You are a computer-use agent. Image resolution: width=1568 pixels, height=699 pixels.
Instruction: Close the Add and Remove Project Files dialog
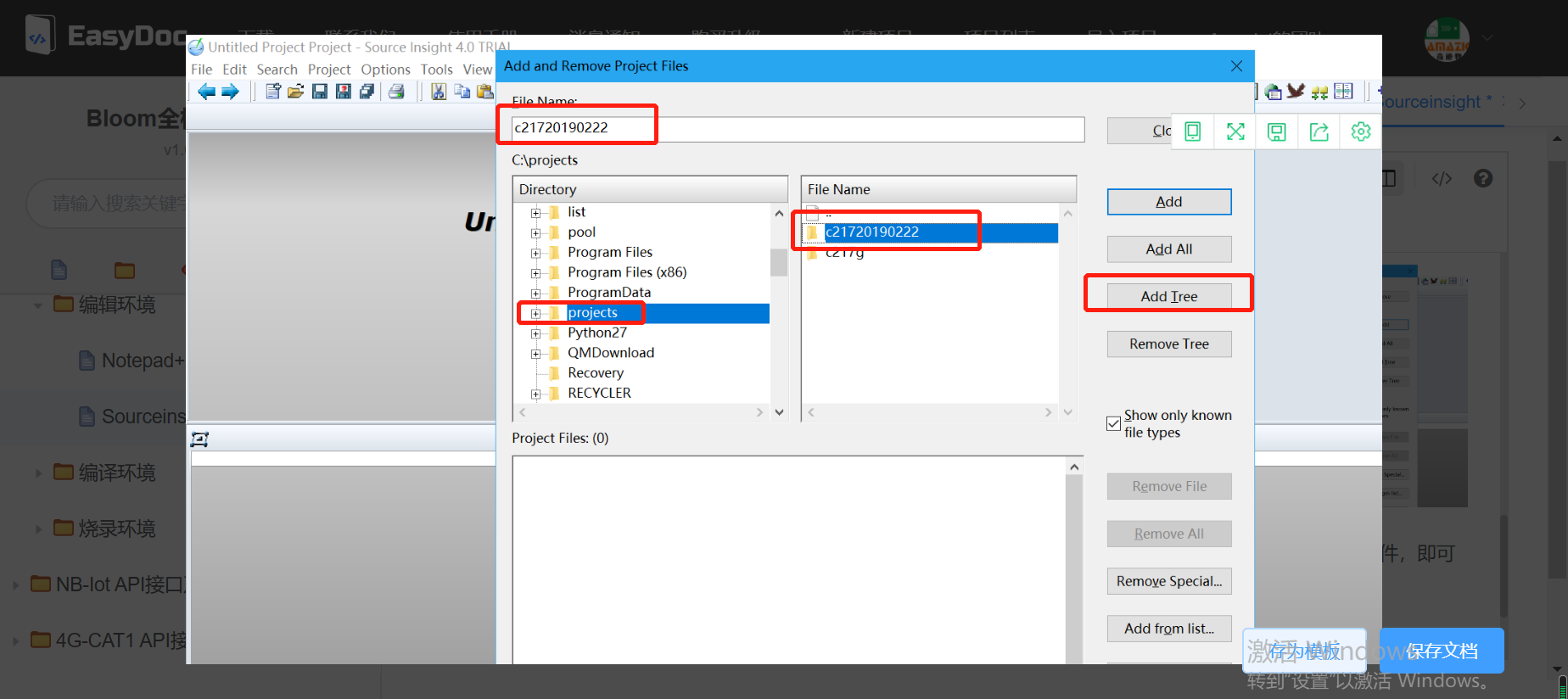[x=1236, y=66]
